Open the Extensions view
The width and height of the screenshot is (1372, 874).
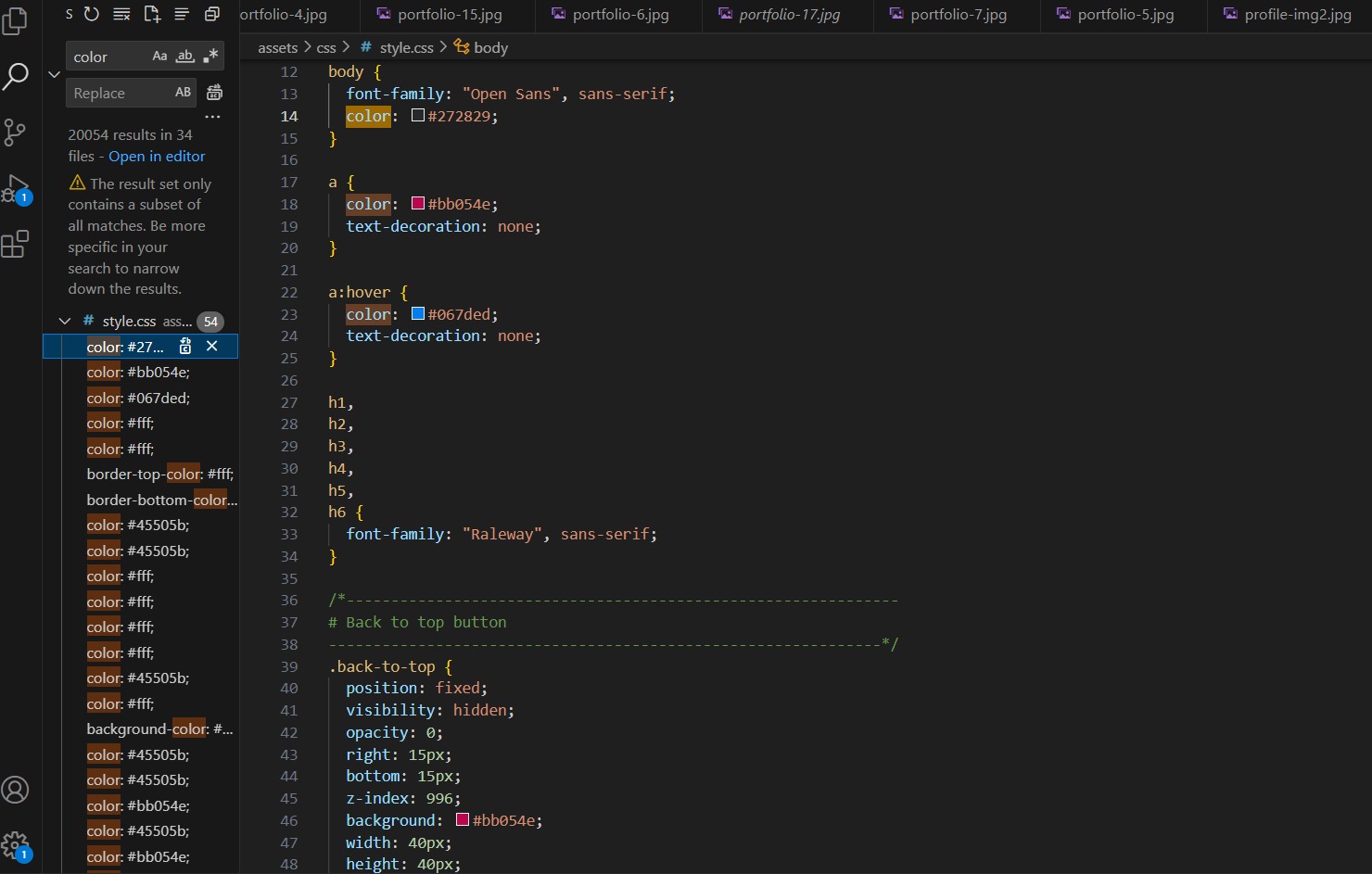15,245
